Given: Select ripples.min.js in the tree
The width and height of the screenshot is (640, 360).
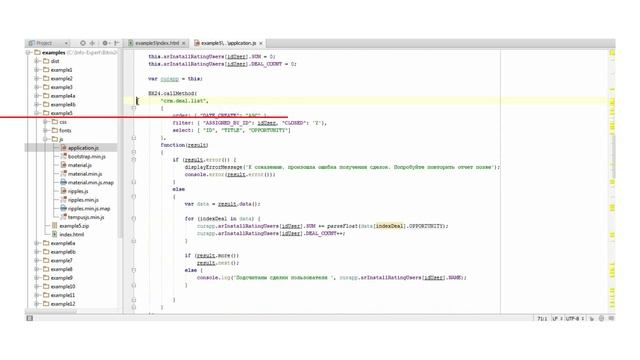Looking at the screenshot, I should coord(83,200).
